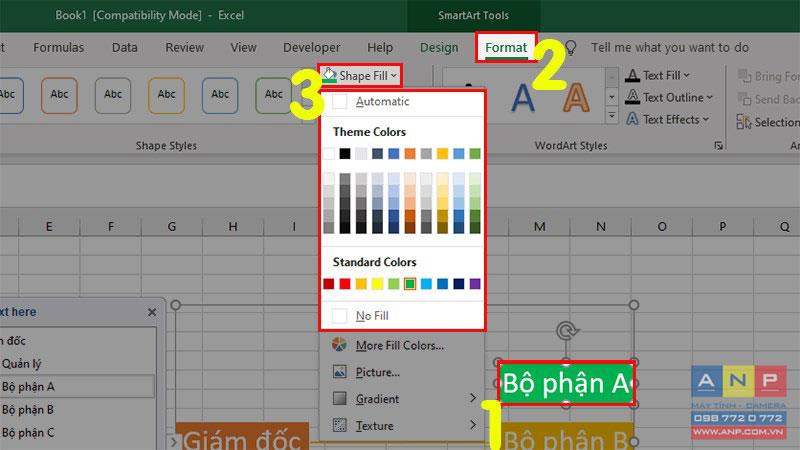The image size is (800, 450).
Task: Select column header M
Action: [539, 227]
